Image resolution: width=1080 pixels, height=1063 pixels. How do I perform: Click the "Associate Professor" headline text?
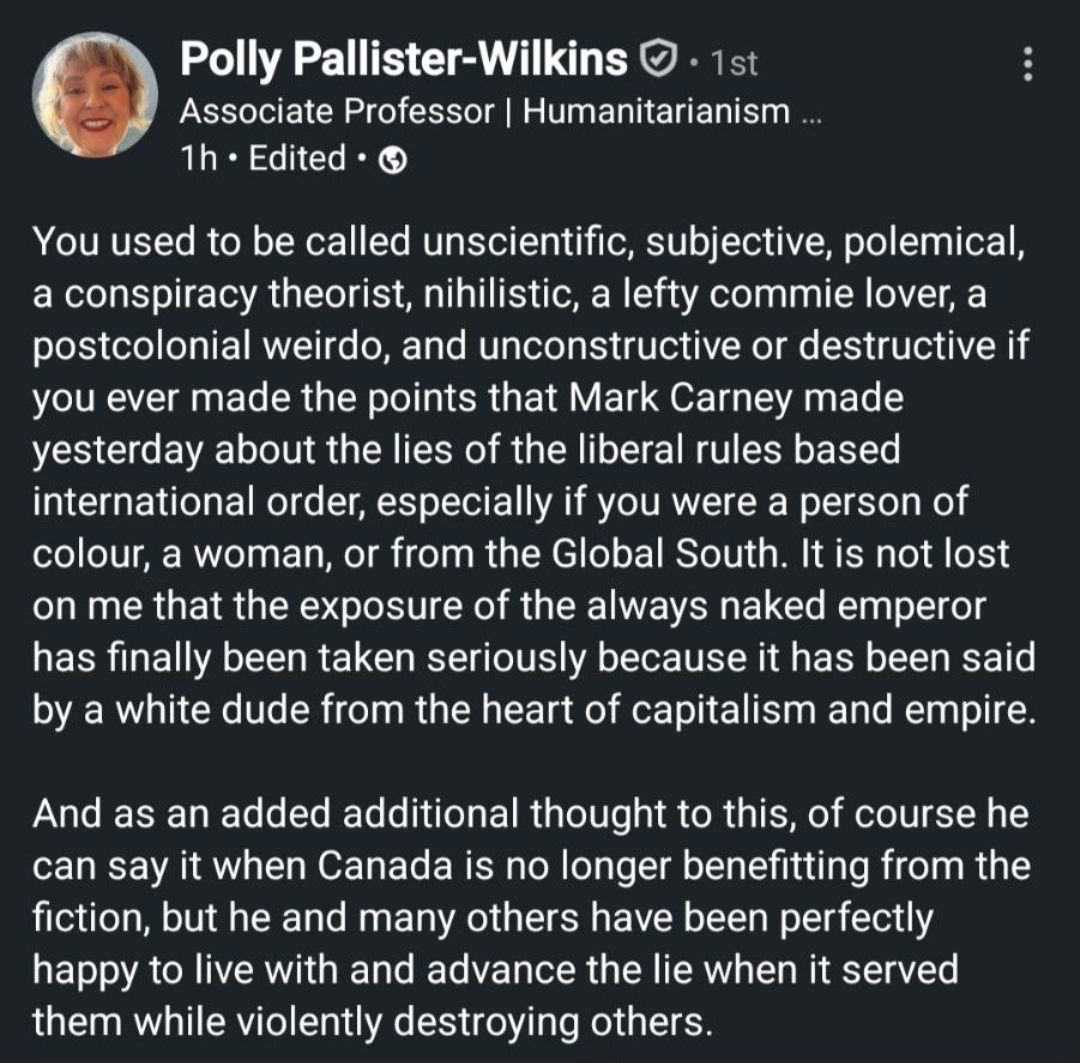click(336, 111)
